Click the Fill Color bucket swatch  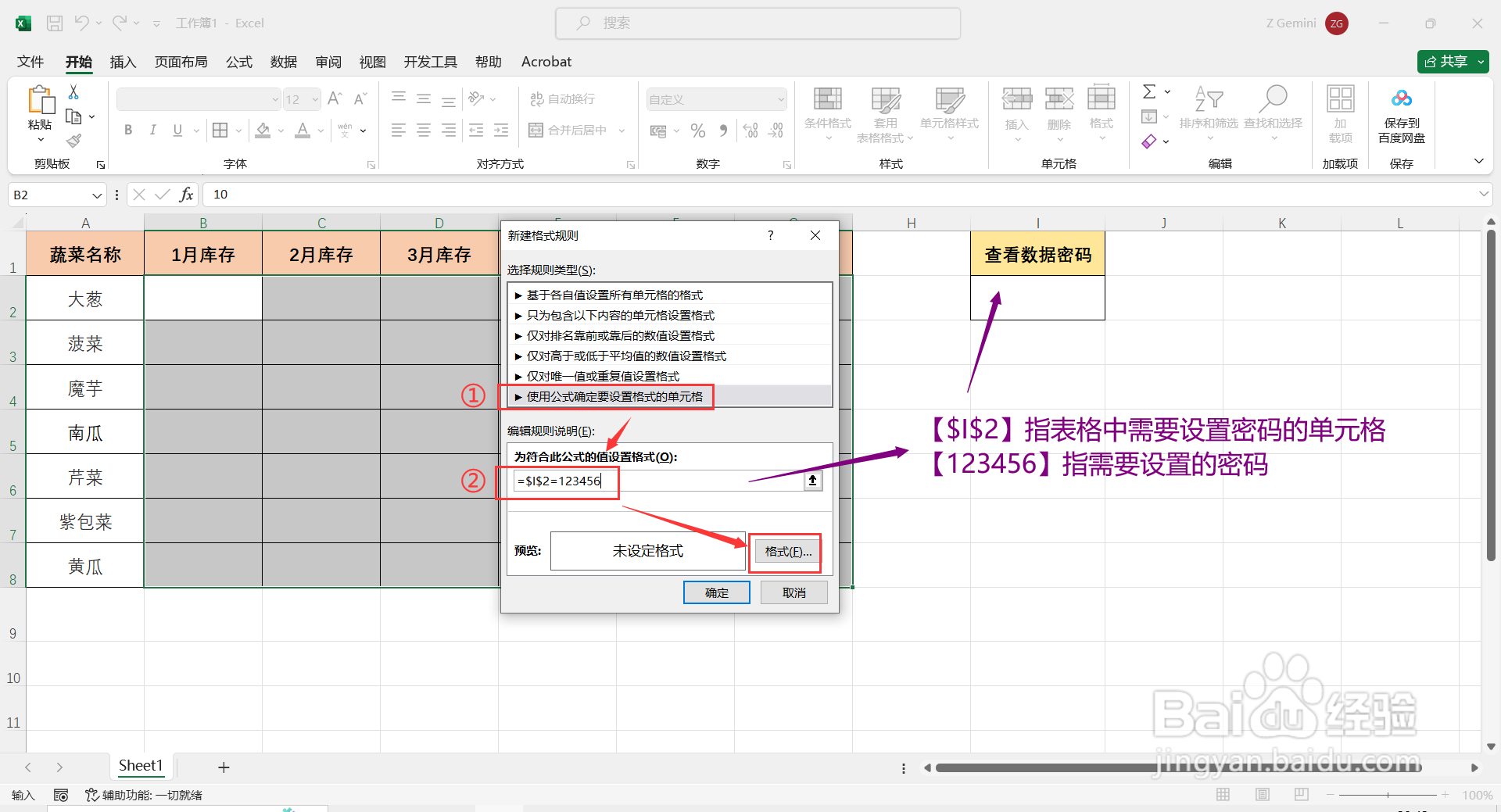pos(263,130)
